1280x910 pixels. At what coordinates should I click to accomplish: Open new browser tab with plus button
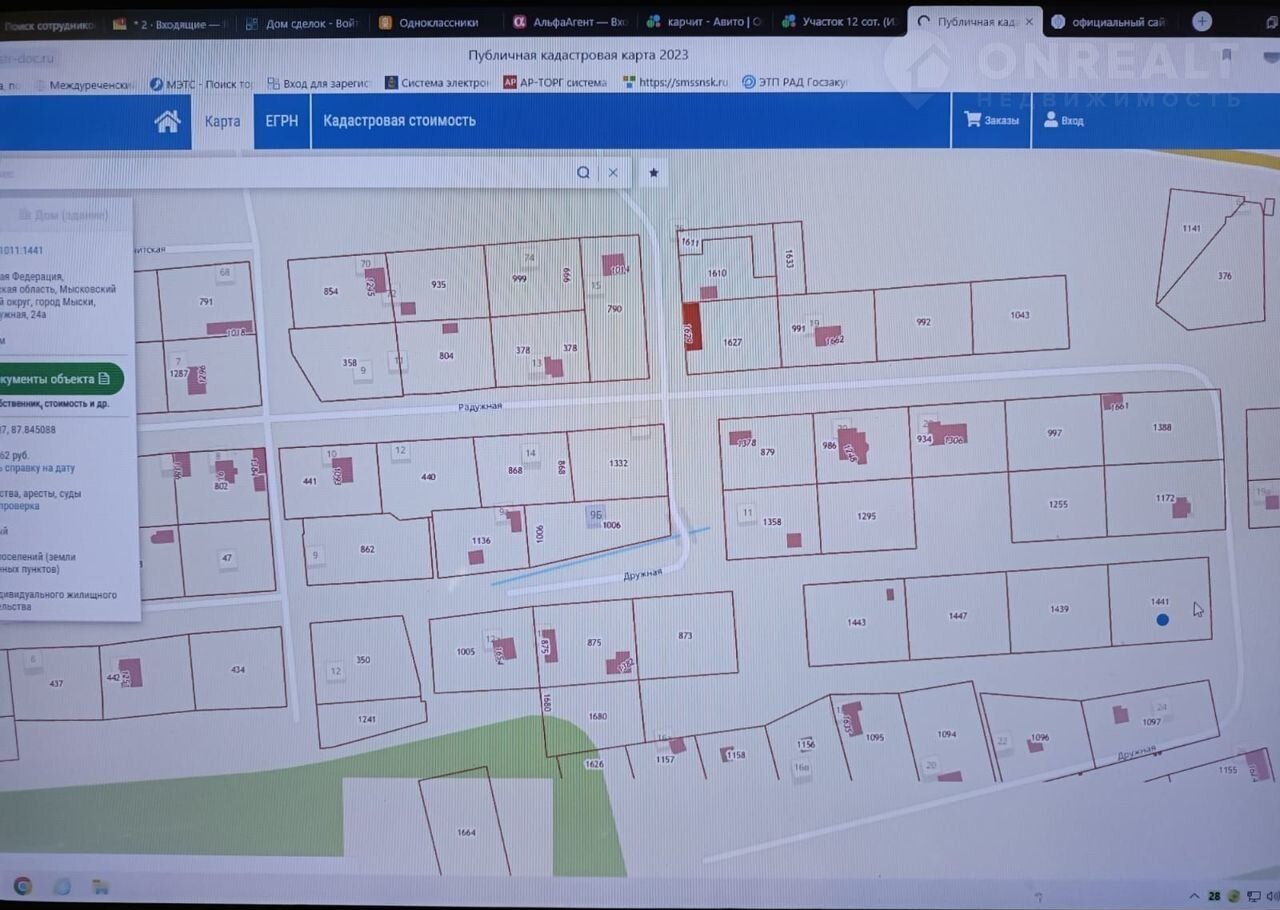pos(1202,21)
